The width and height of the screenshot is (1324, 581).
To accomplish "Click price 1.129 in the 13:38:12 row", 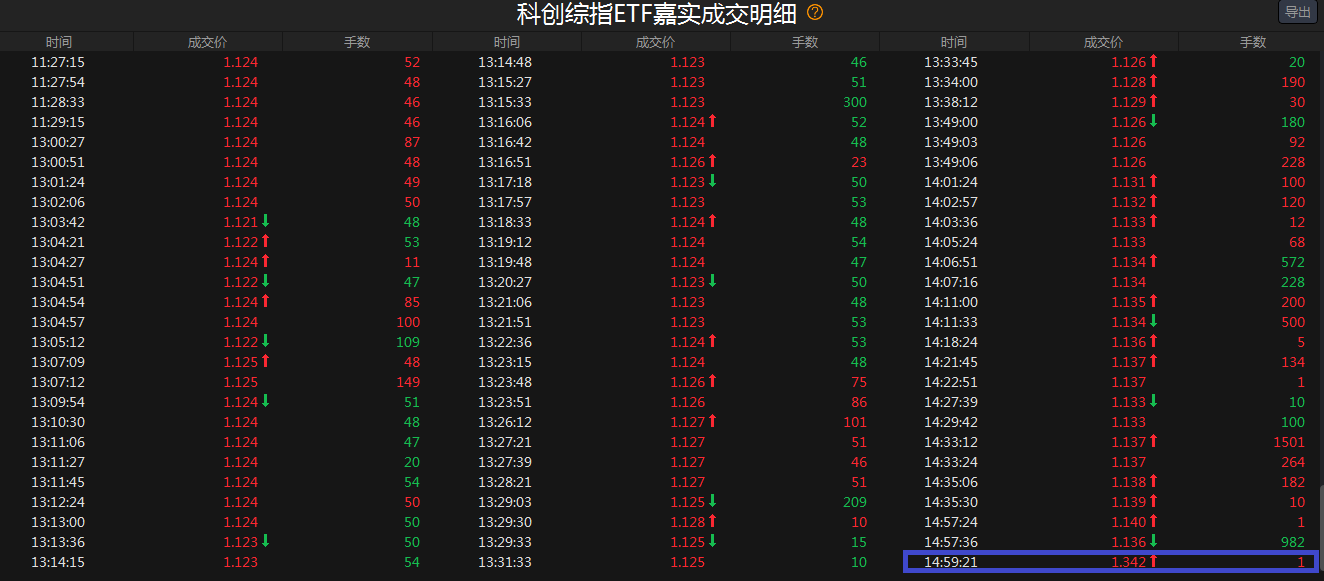I will 1129,102.
